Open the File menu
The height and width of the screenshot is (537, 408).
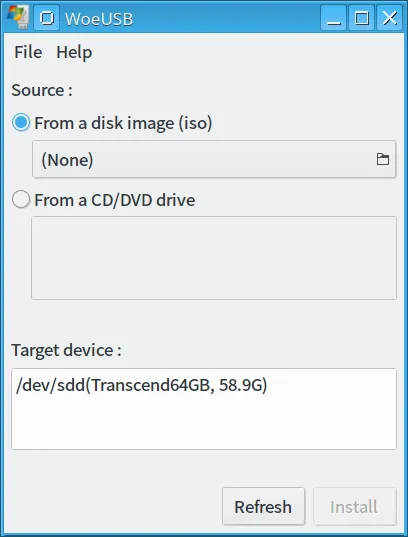click(x=28, y=52)
